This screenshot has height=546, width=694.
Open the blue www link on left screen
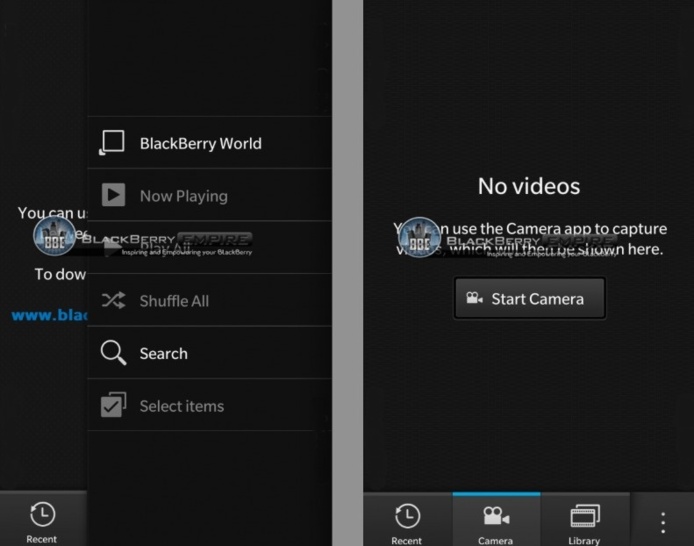(48, 314)
